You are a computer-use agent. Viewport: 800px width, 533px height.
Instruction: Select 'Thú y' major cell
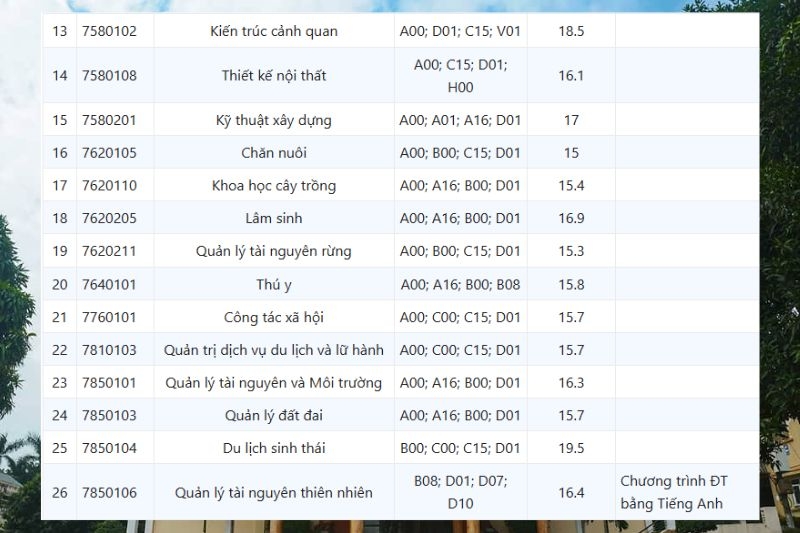[274, 285]
